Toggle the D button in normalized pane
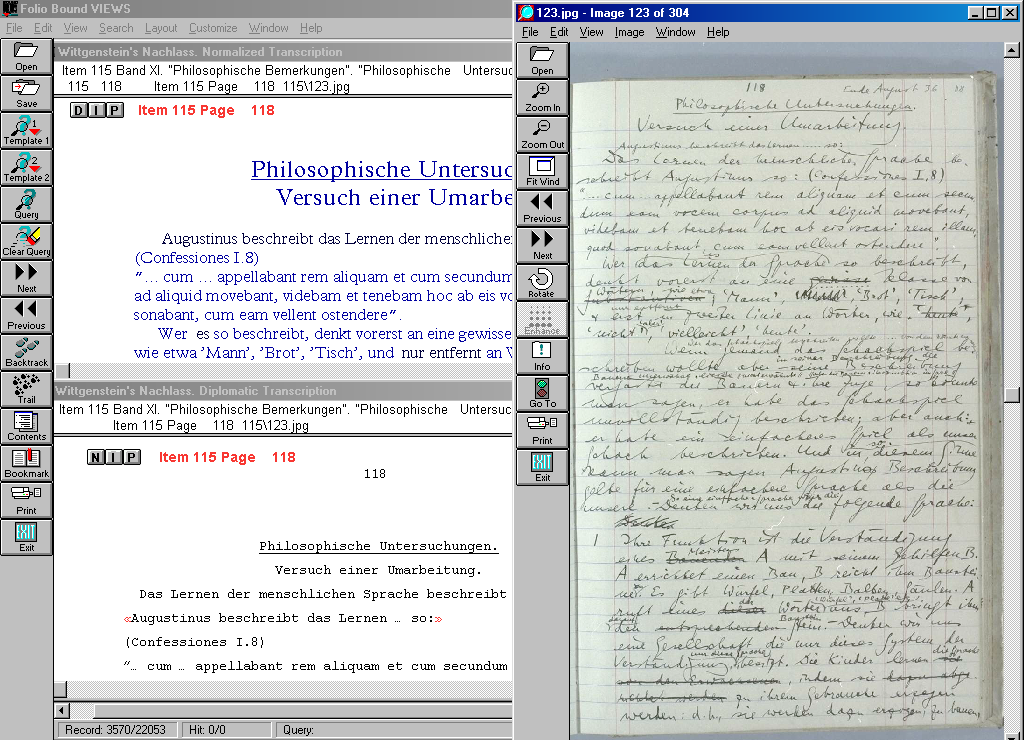 (x=79, y=110)
